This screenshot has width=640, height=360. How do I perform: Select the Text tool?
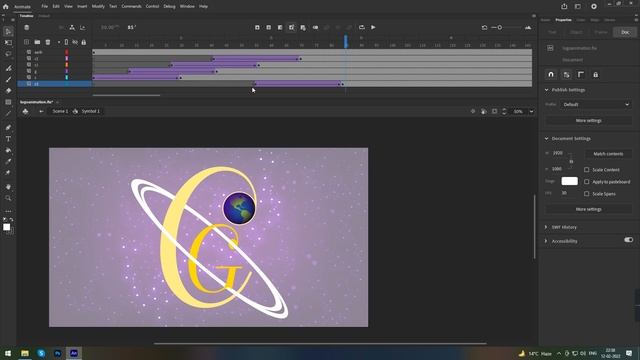tap(8, 139)
